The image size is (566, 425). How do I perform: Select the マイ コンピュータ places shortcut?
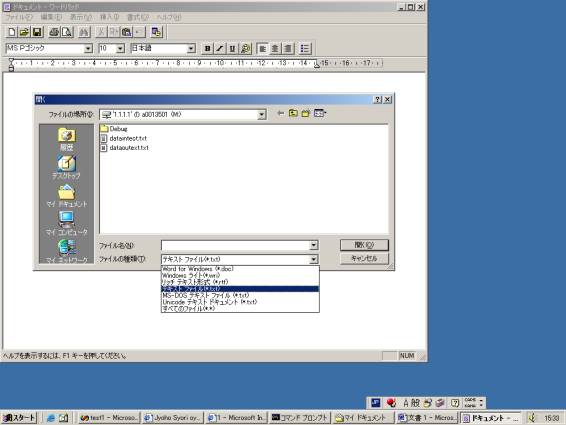(x=66, y=224)
